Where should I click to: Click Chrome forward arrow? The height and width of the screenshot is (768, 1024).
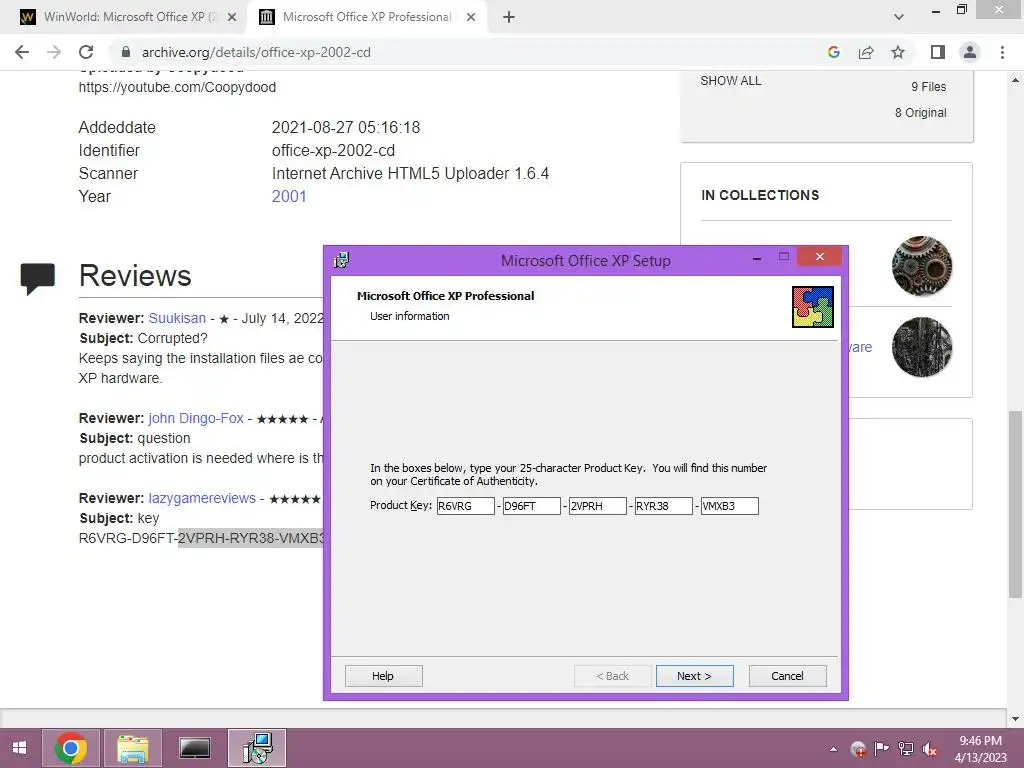pos(54,52)
